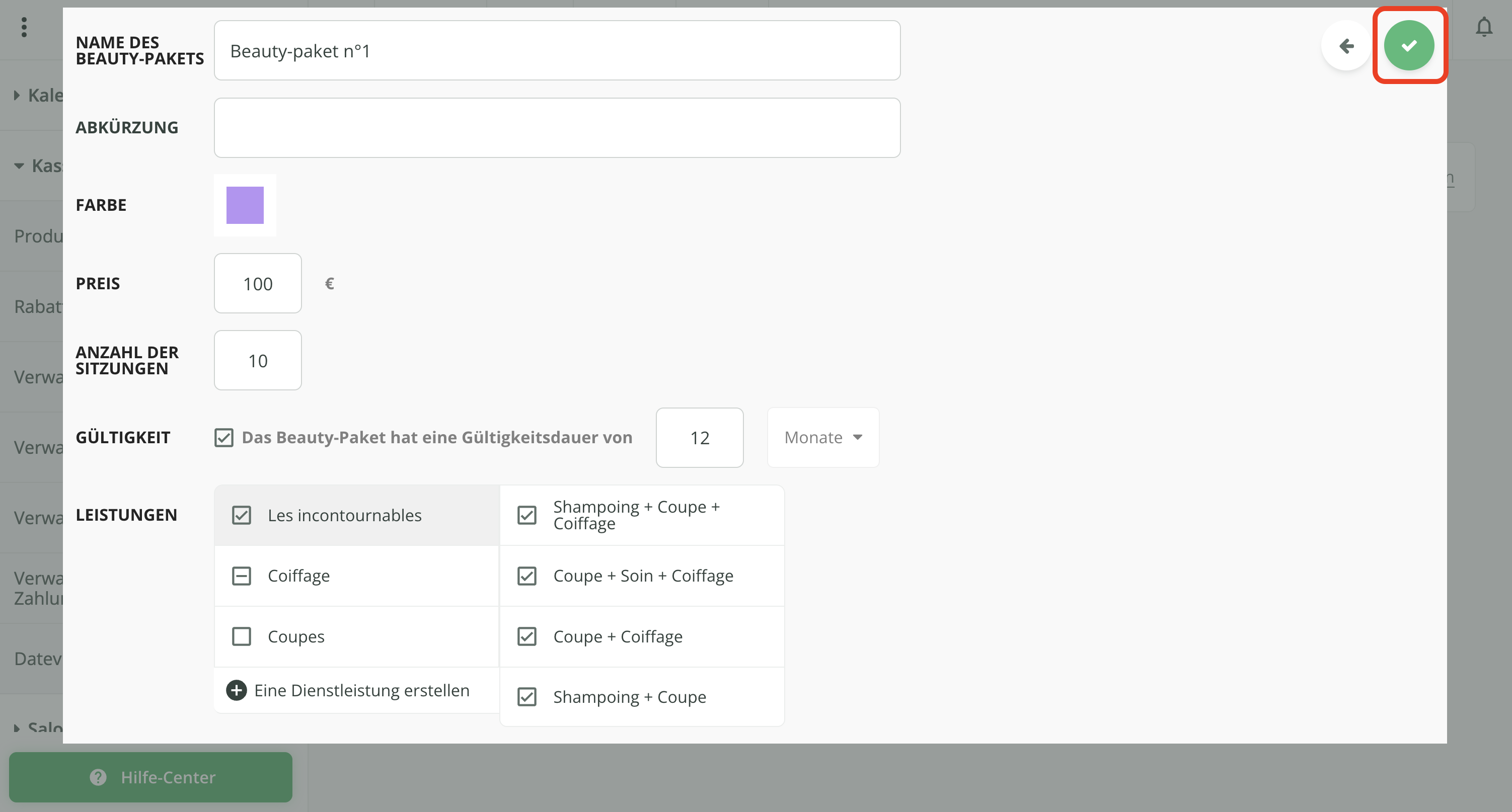Viewport: 1512px width, 812px height.
Task: Open the three-dot menu
Action: [24, 27]
